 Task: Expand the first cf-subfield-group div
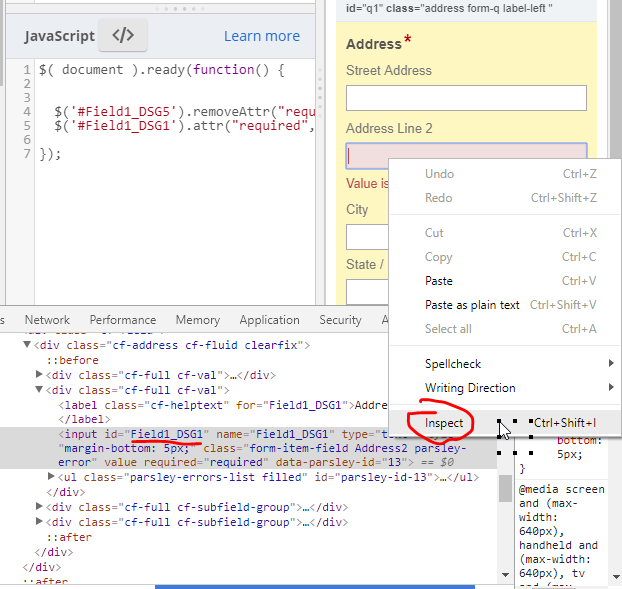[x=40, y=507]
